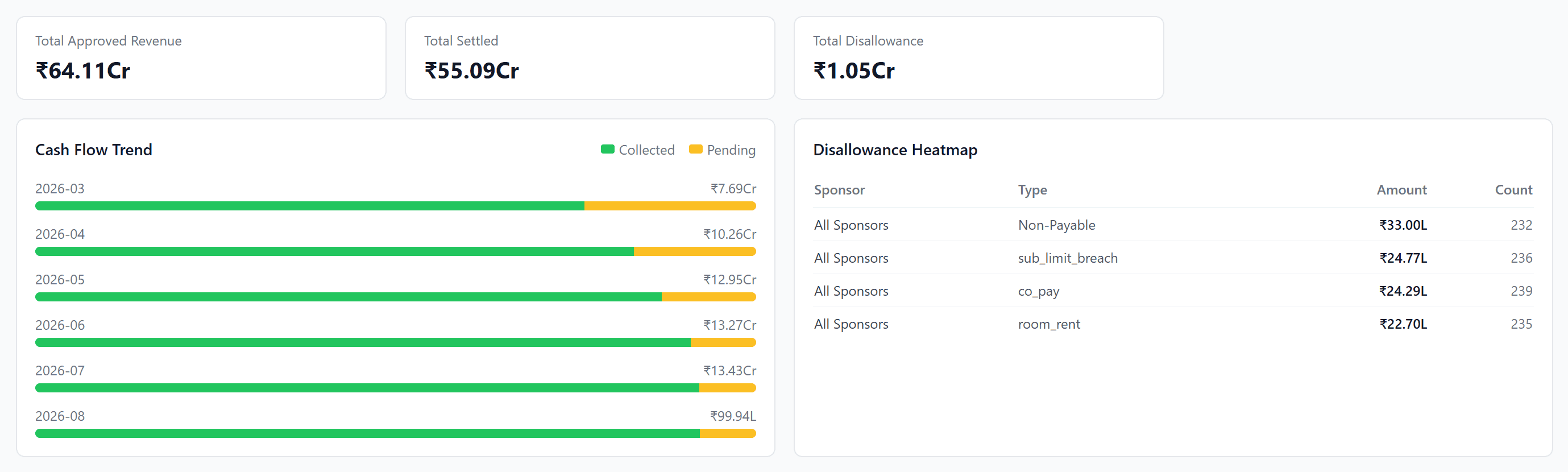The height and width of the screenshot is (472, 1568).
Task: Click the ₹22.70L amount cell
Action: [1403, 324]
